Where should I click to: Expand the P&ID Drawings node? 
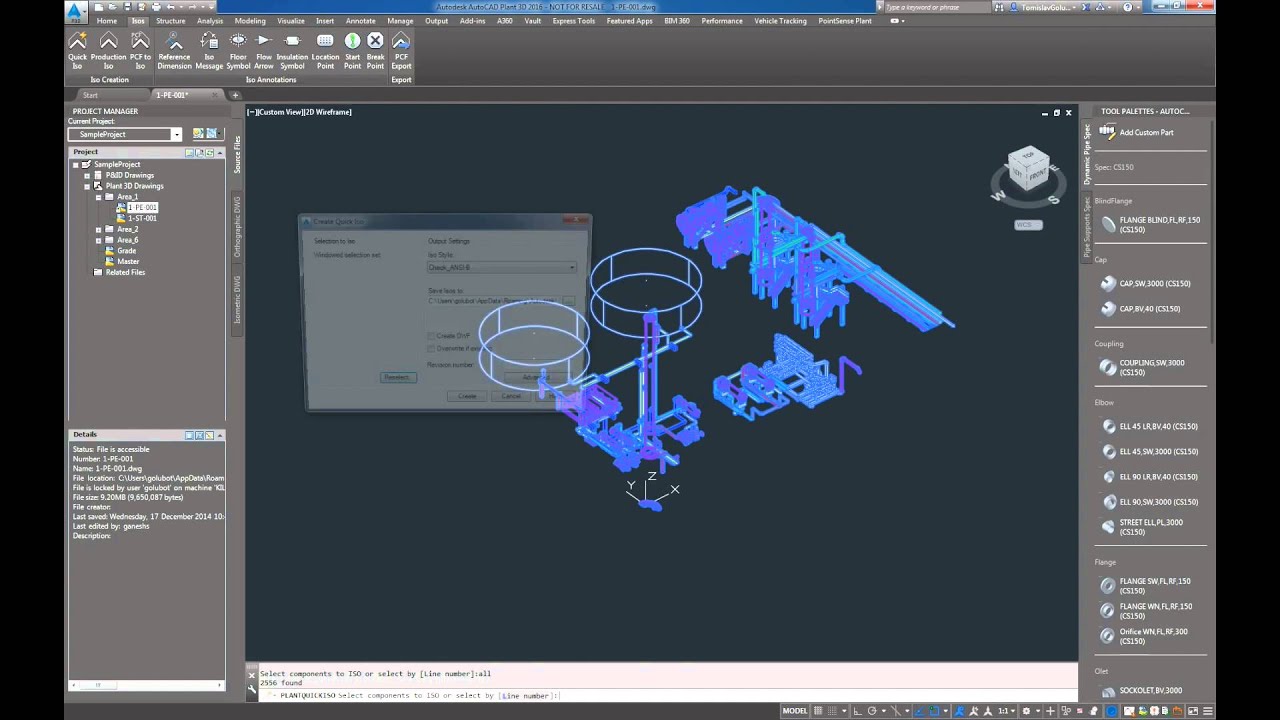pos(87,175)
